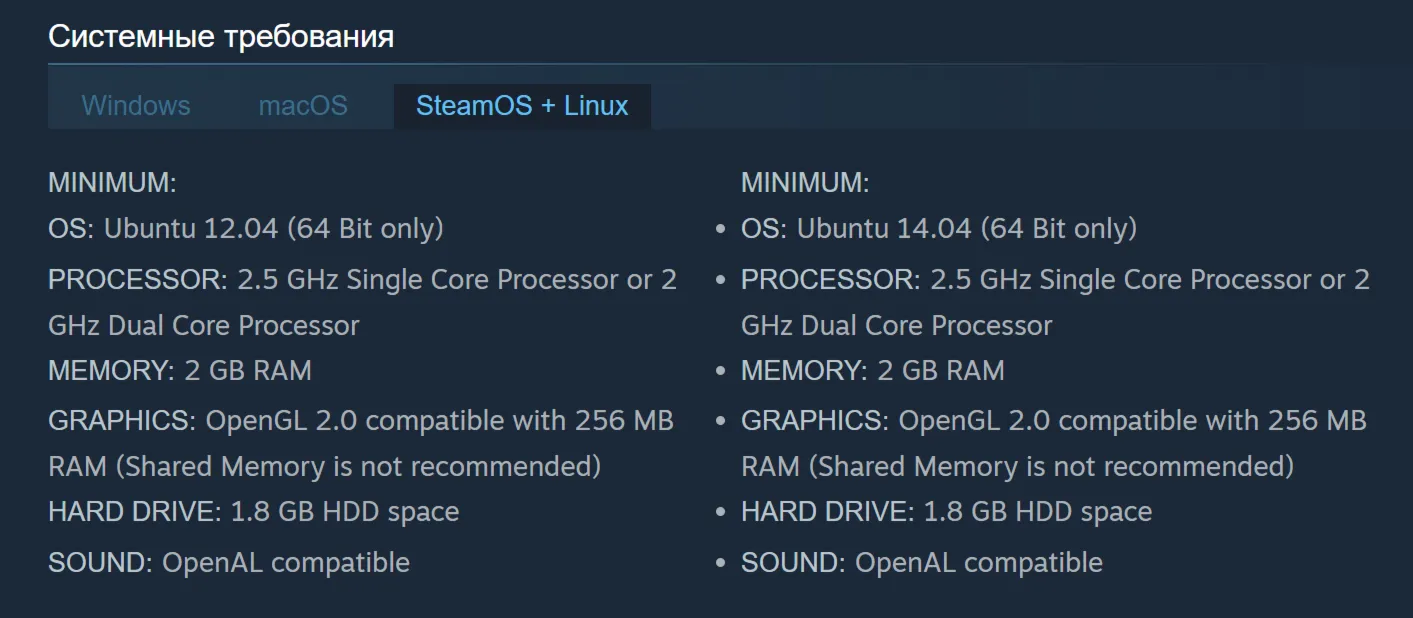Viewport: 1413px width, 618px height.
Task: Click the right HARD DRIVE 1.8 GB line
Action: [947, 512]
